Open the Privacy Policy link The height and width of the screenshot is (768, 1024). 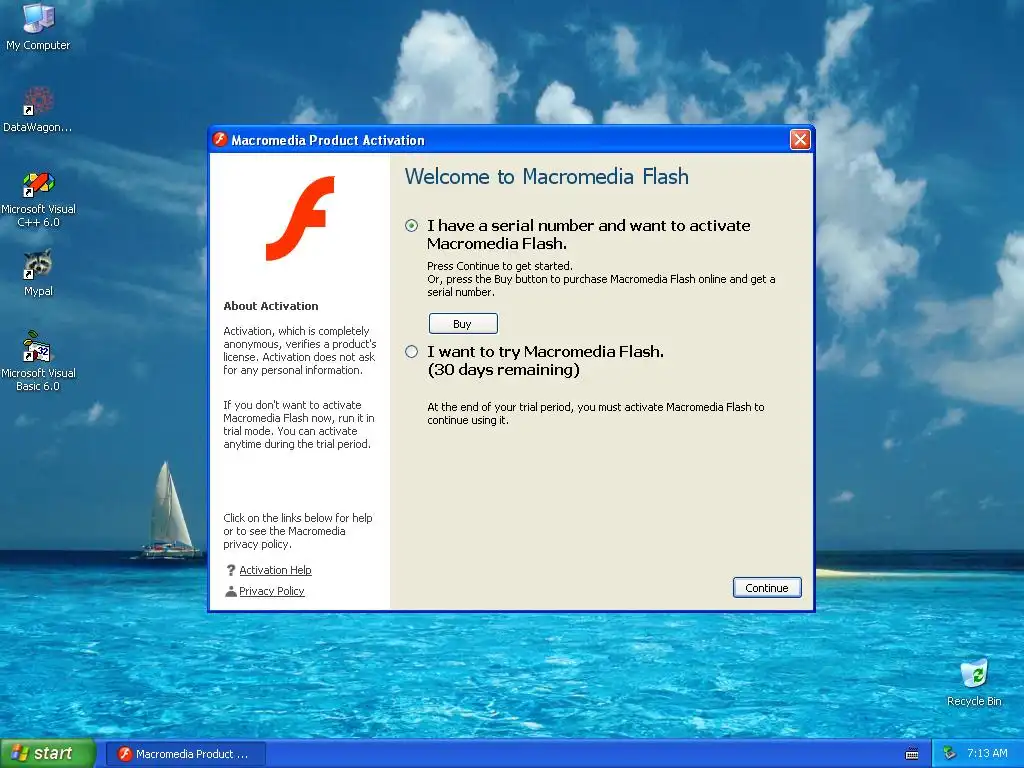272,591
